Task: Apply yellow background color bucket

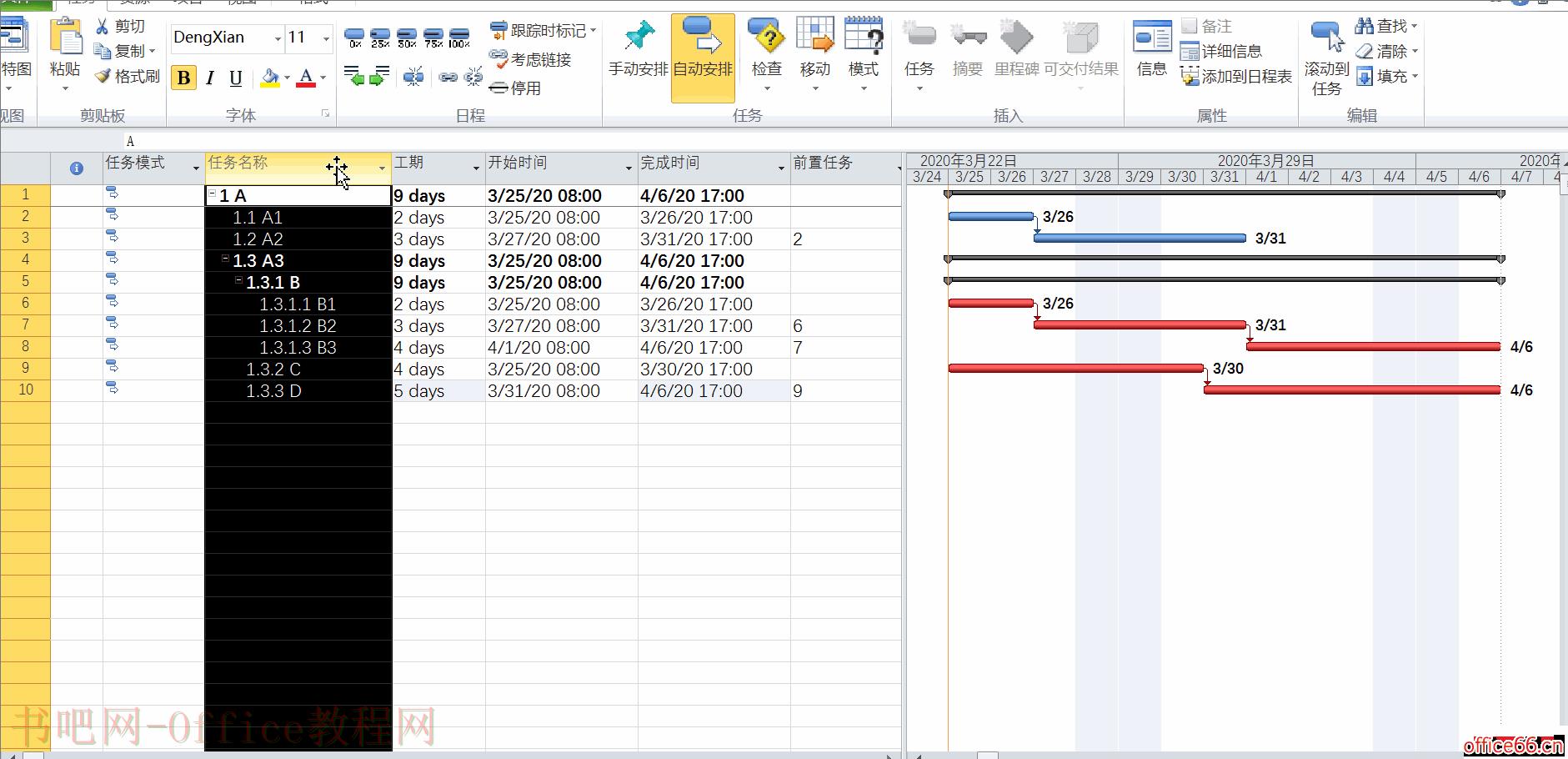Action: (x=270, y=78)
